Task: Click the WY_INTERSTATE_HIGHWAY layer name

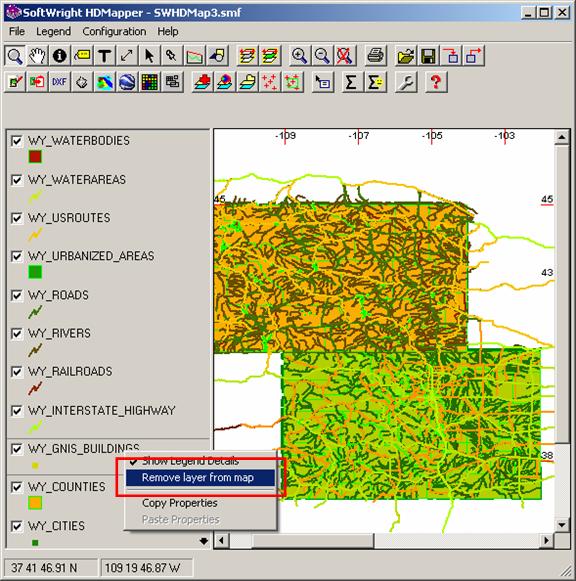Action: 101,411
